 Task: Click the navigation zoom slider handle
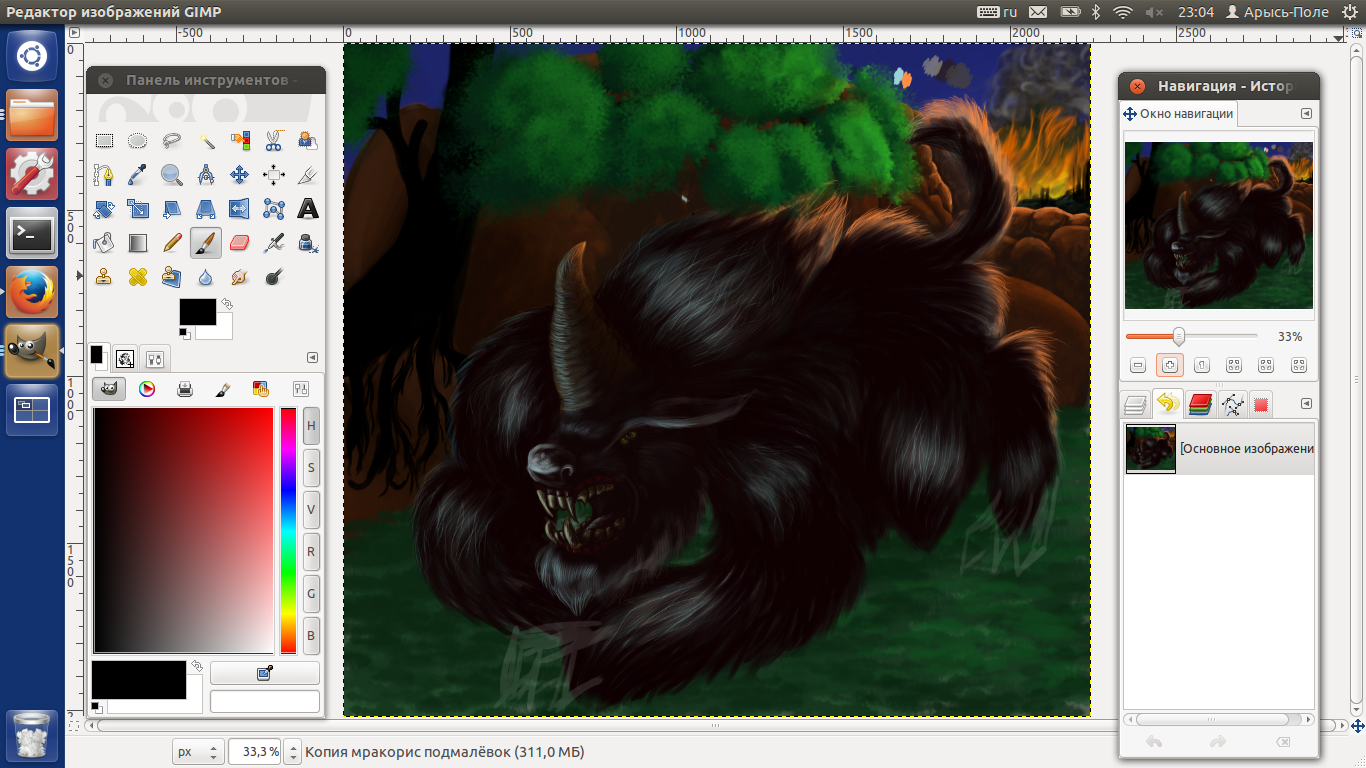[x=1179, y=336]
